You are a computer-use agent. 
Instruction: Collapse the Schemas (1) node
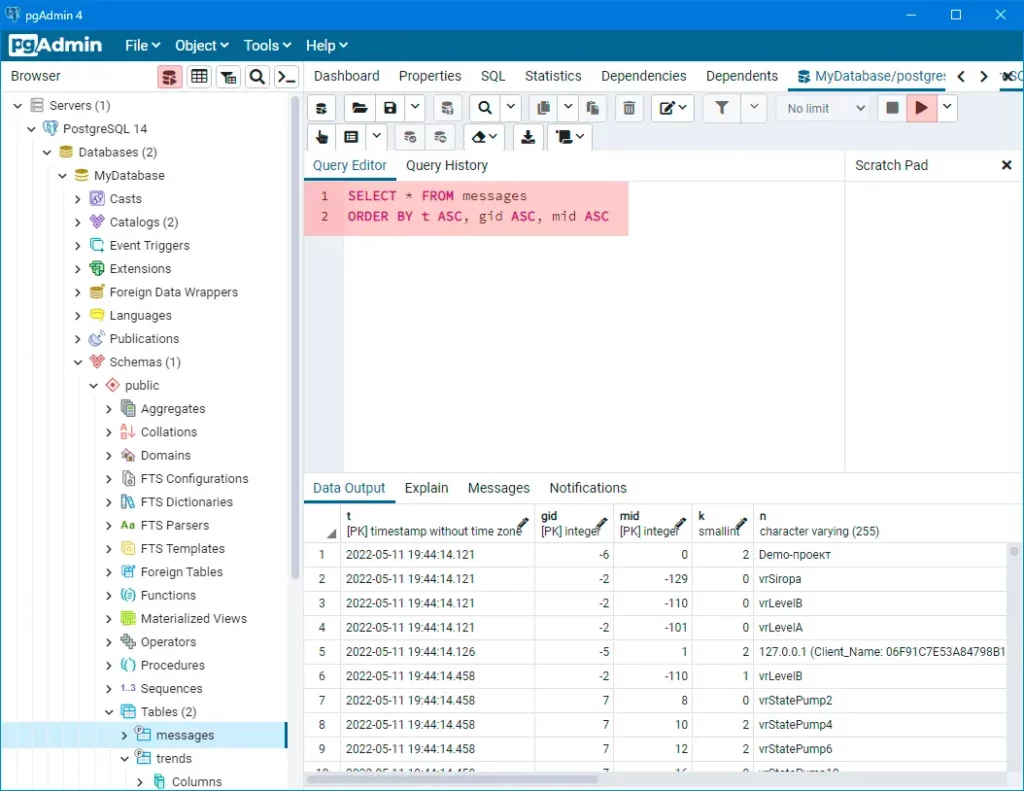click(78, 362)
